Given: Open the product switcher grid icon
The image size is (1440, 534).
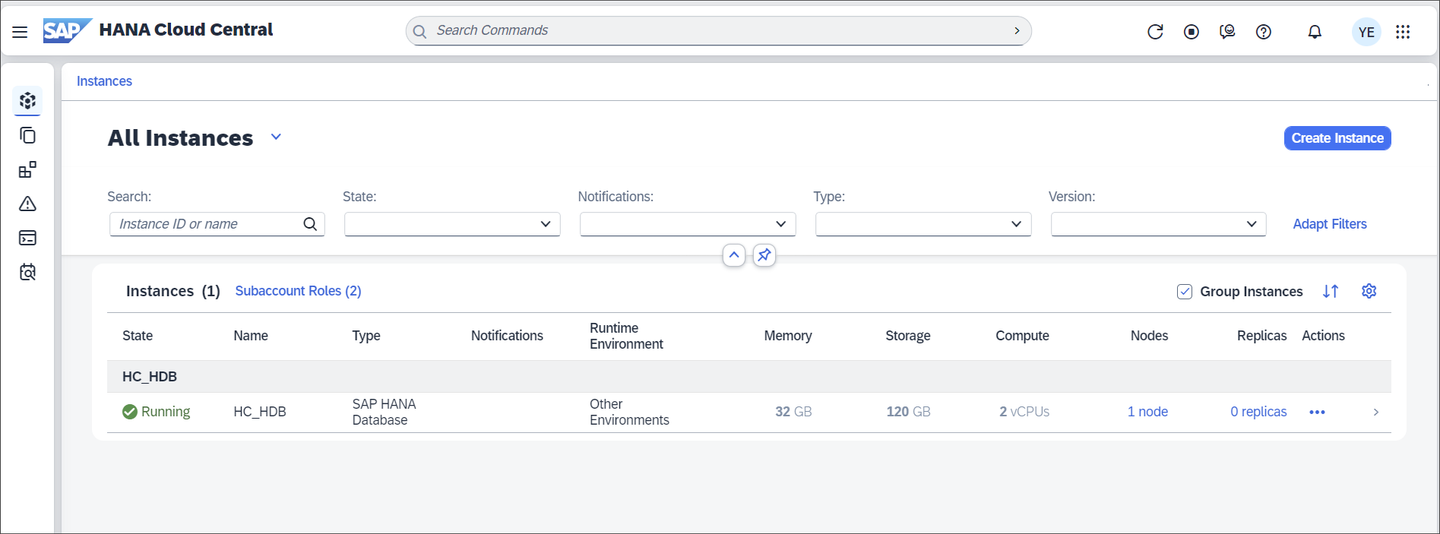Looking at the screenshot, I should pyautogui.click(x=1403, y=32).
